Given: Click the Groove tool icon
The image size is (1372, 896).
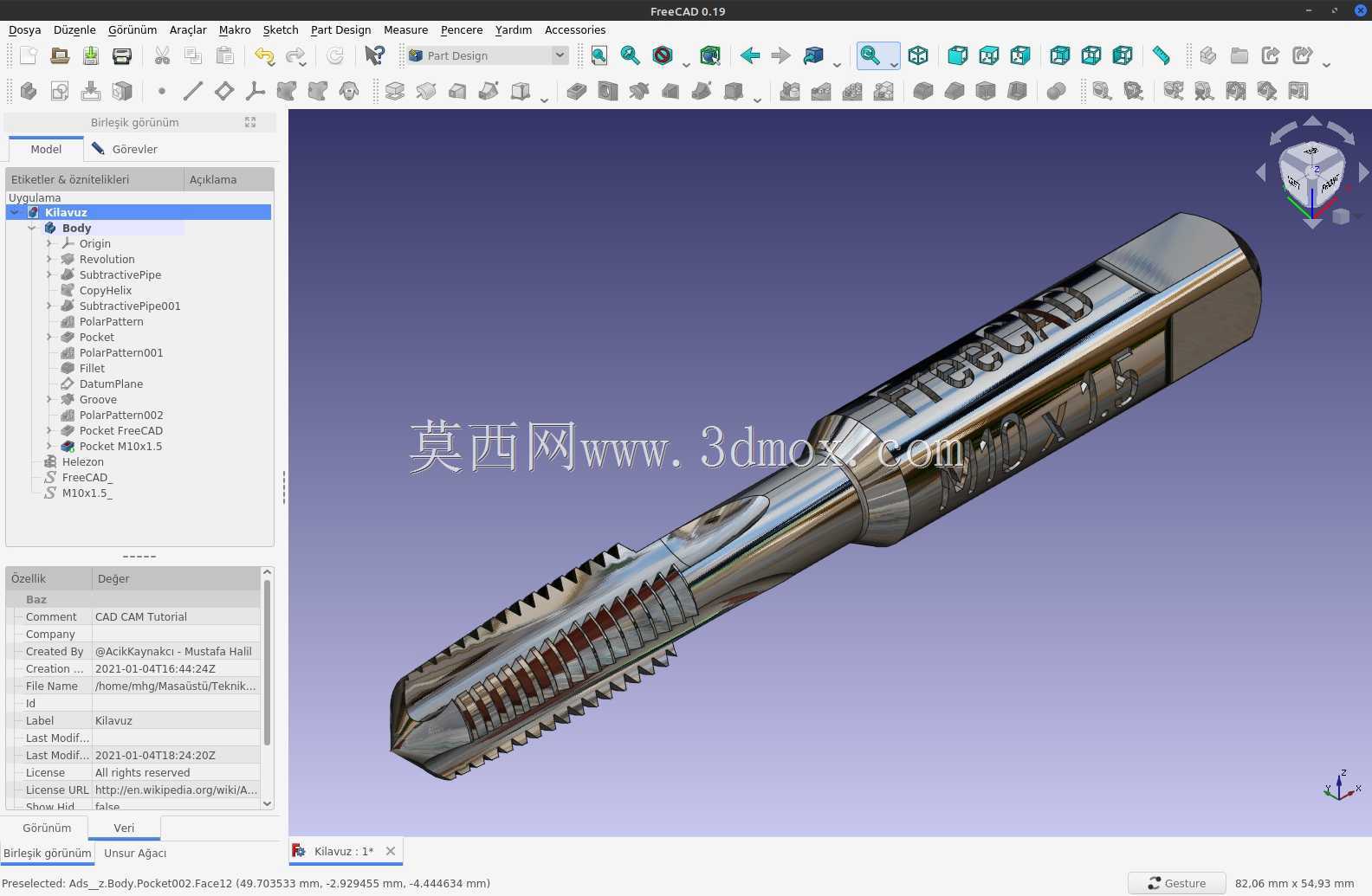Looking at the screenshot, I should pyautogui.click(x=639, y=91).
